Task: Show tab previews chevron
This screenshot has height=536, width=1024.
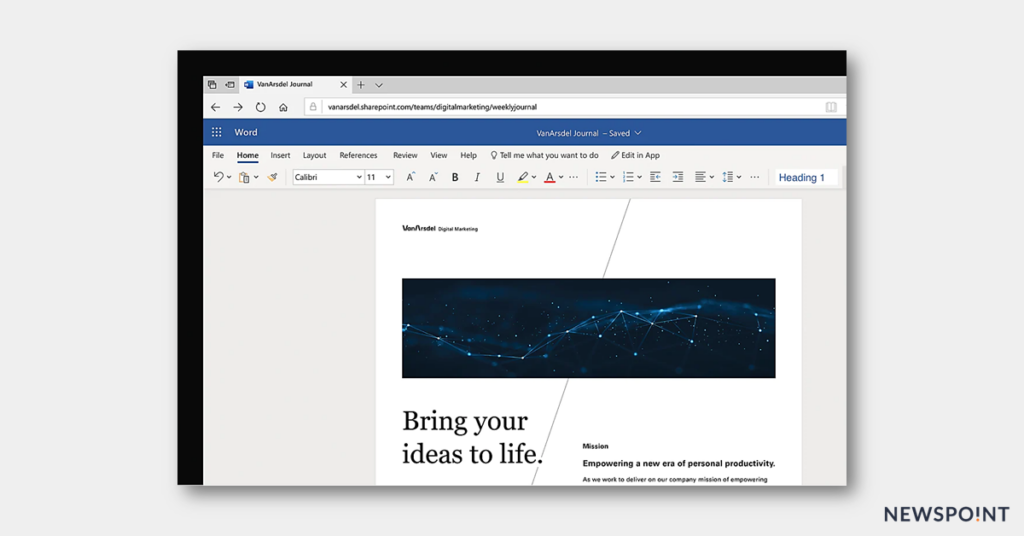Action: pyautogui.click(x=379, y=85)
